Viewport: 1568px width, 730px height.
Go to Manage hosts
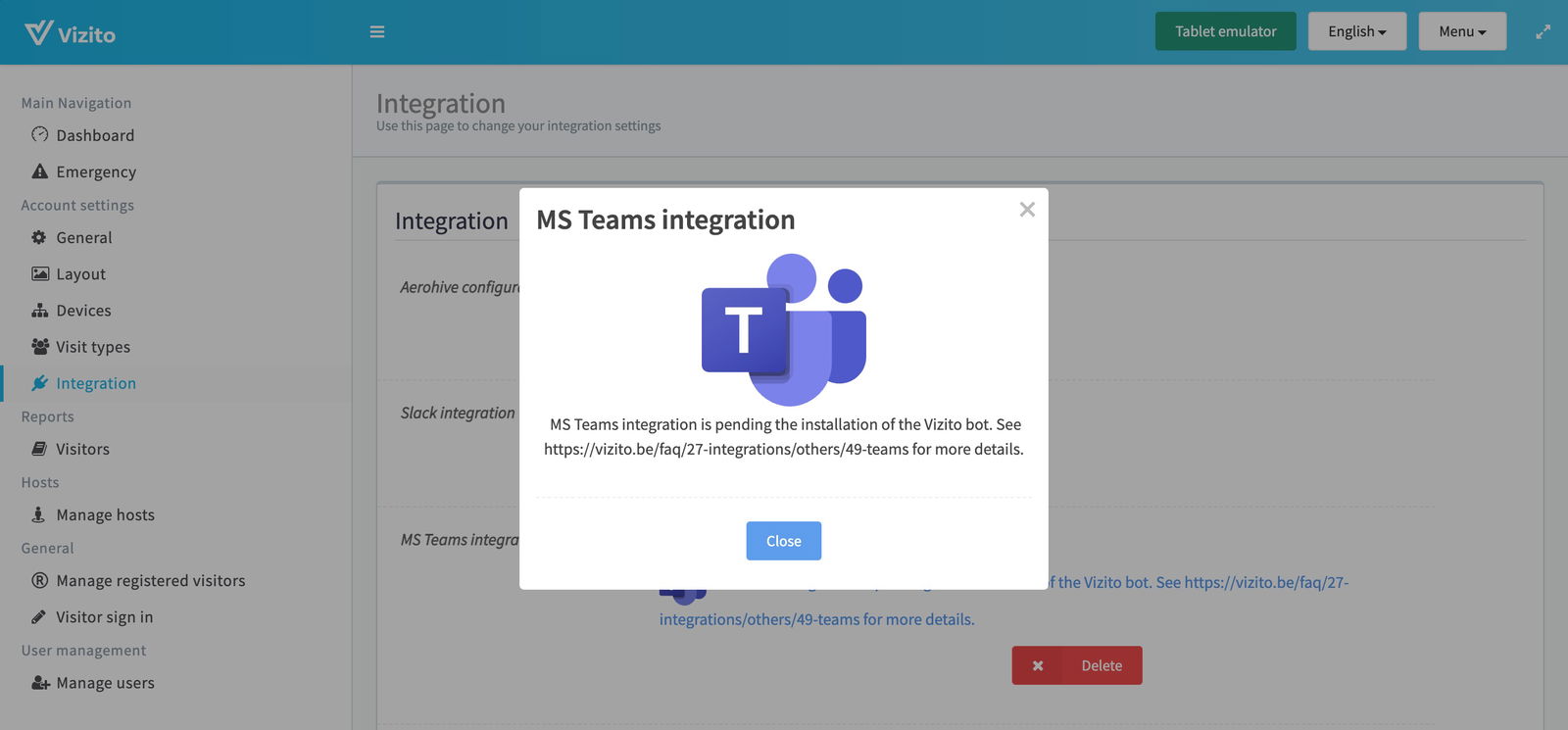[105, 514]
